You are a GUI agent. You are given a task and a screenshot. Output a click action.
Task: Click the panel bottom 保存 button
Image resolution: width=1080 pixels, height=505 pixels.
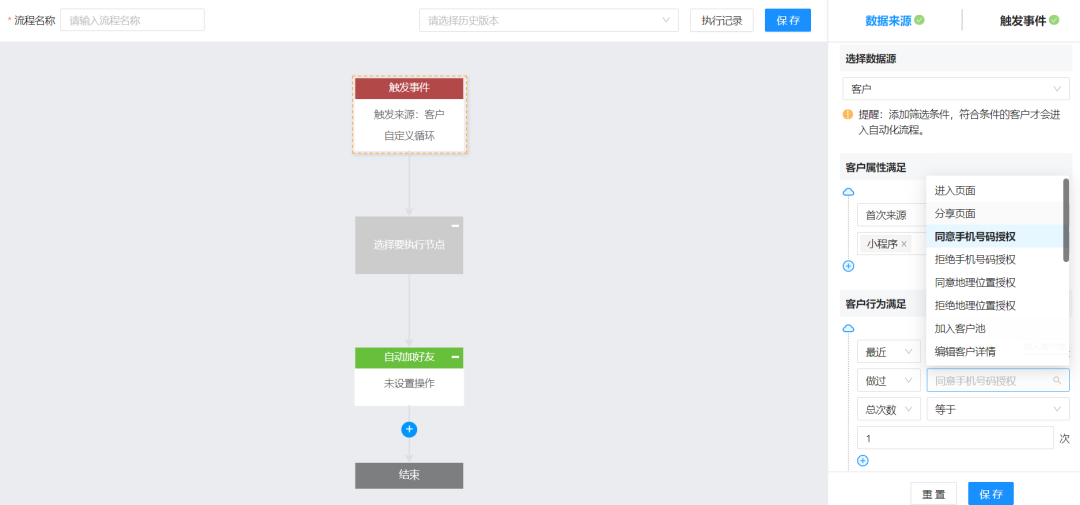(990, 493)
